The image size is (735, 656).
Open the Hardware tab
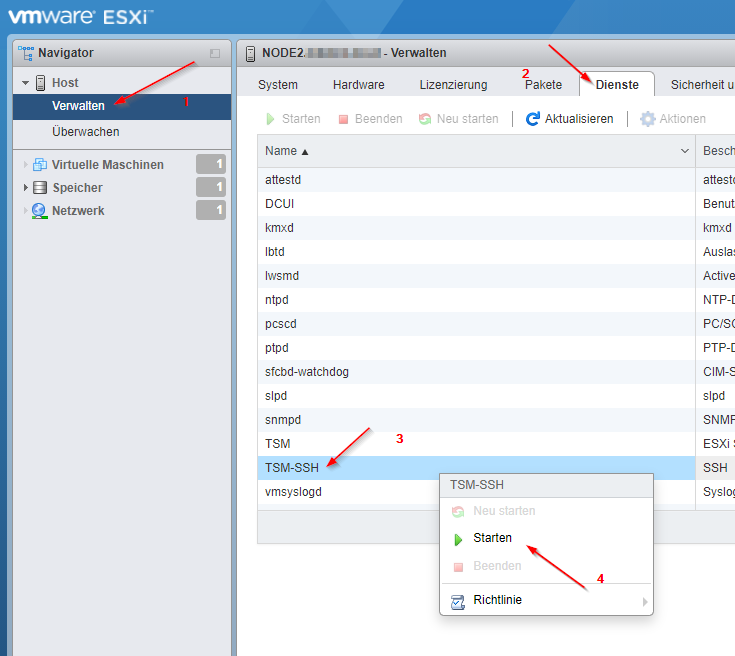[359, 85]
